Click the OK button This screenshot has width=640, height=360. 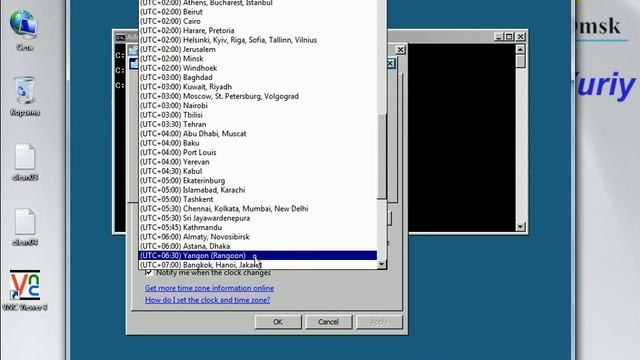[278, 322]
